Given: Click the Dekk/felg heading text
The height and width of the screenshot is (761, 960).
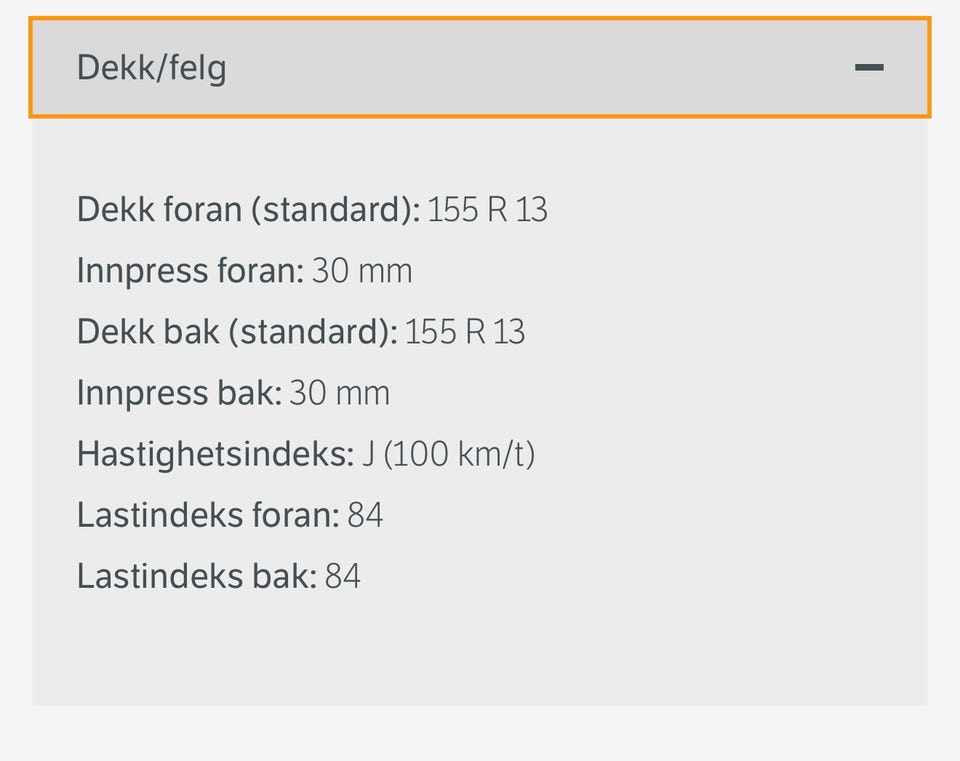Looking at the screenshot, I should (x=151, y=68).
